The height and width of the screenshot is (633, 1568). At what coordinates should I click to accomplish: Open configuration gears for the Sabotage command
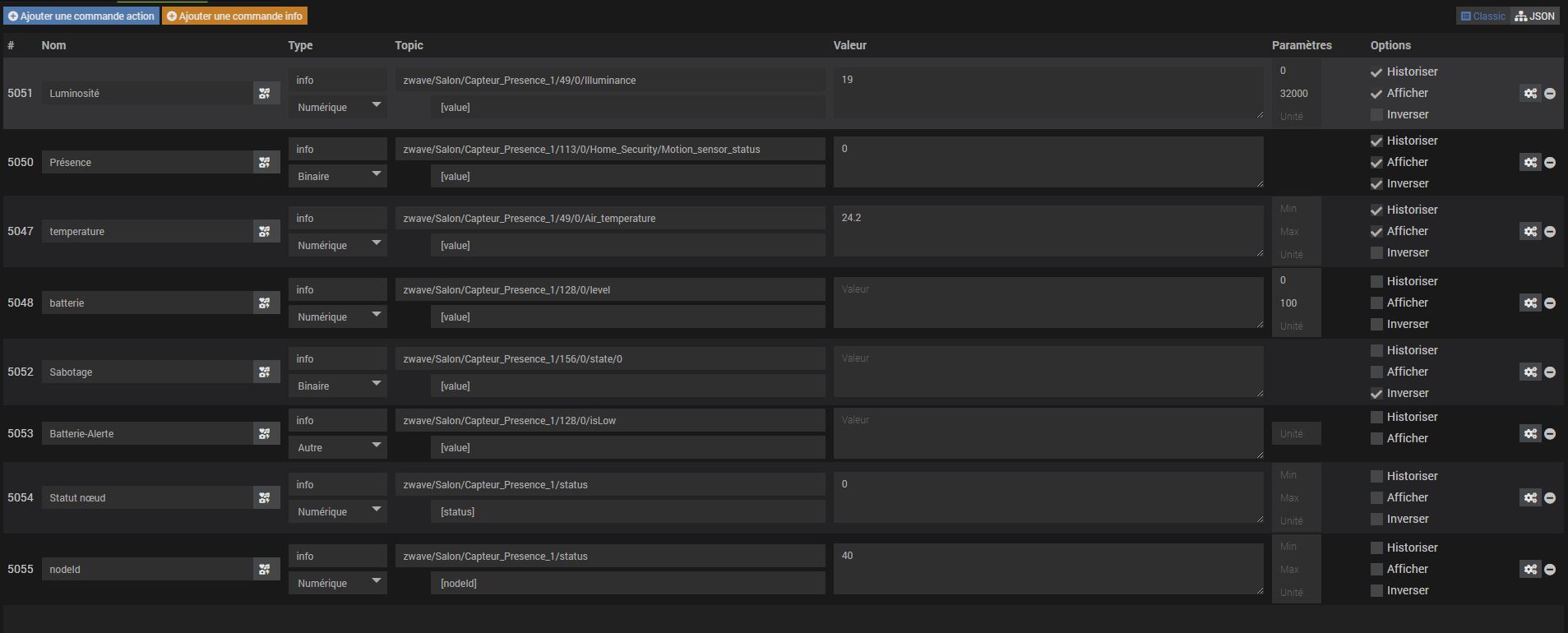pyautogui.click(x=1529, y=372)
